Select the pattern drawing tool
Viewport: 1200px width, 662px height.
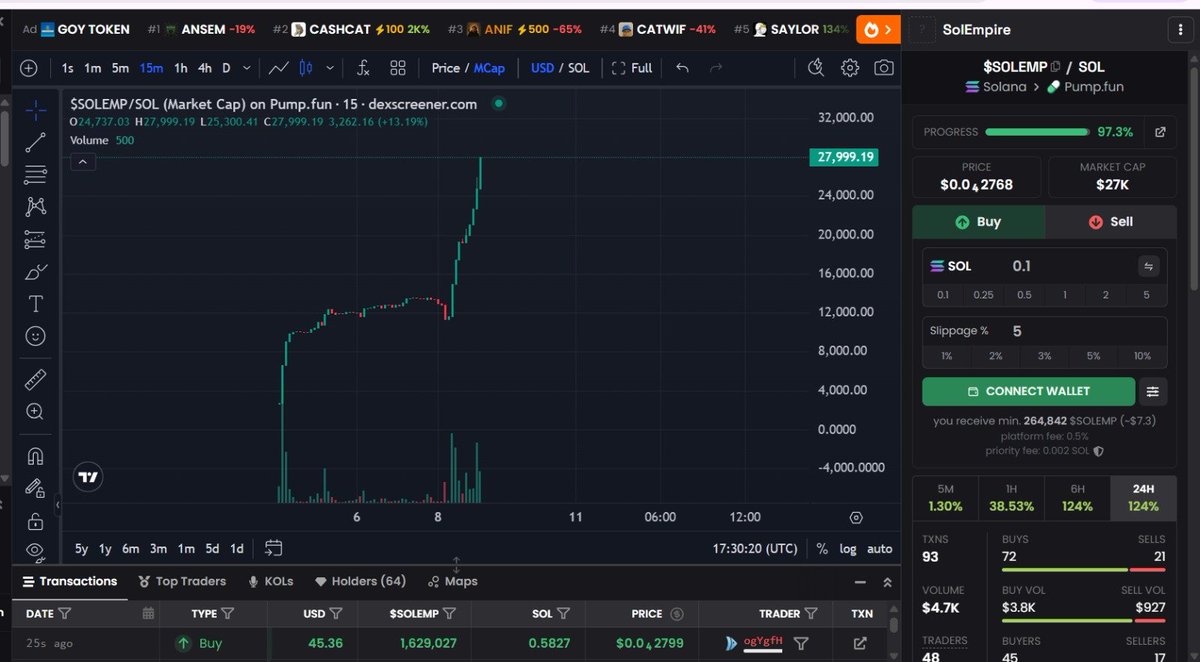coord(36,207)
